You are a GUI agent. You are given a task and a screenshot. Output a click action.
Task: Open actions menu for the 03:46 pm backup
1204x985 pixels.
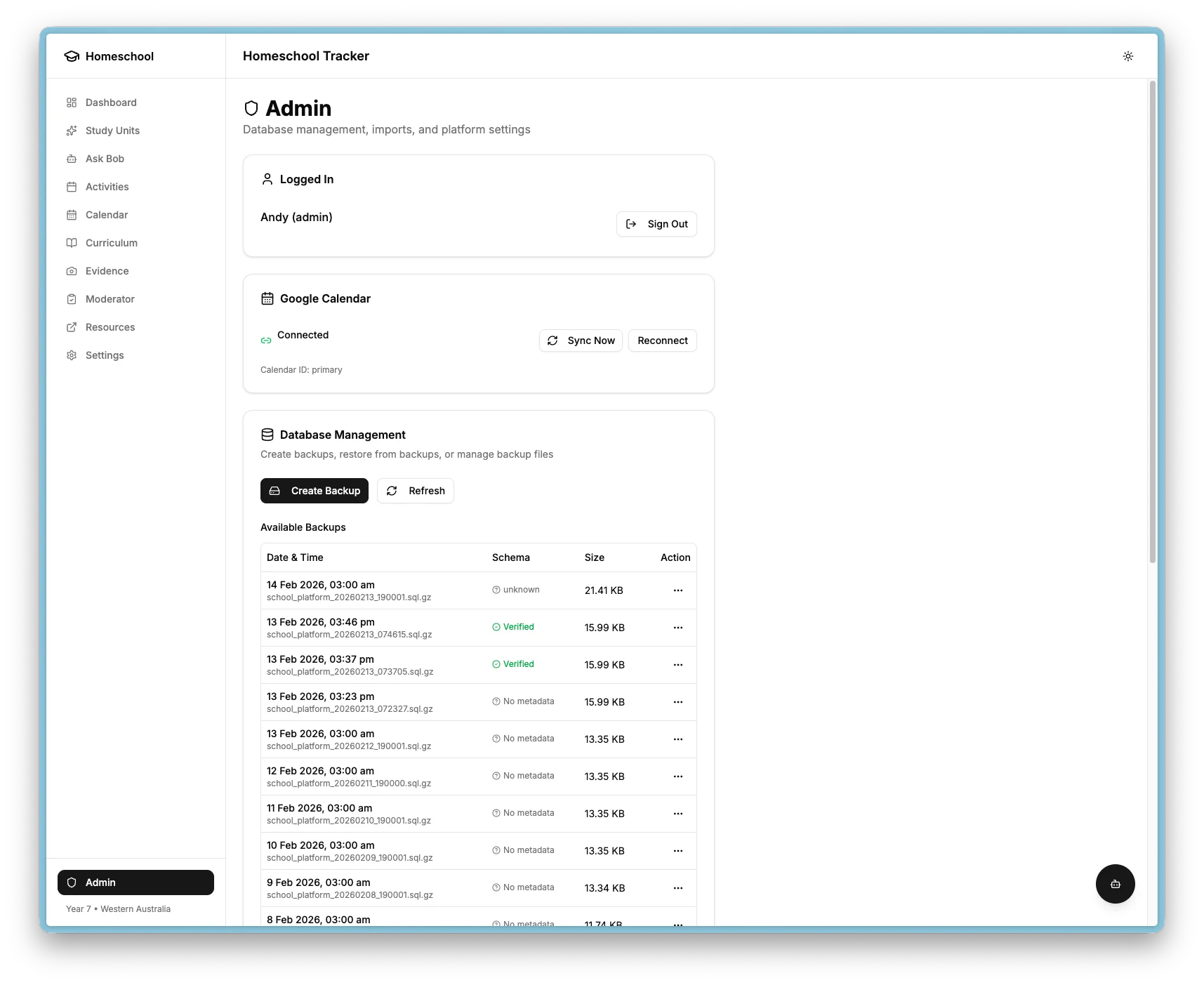pyautogui.click(x=678, y=628)
